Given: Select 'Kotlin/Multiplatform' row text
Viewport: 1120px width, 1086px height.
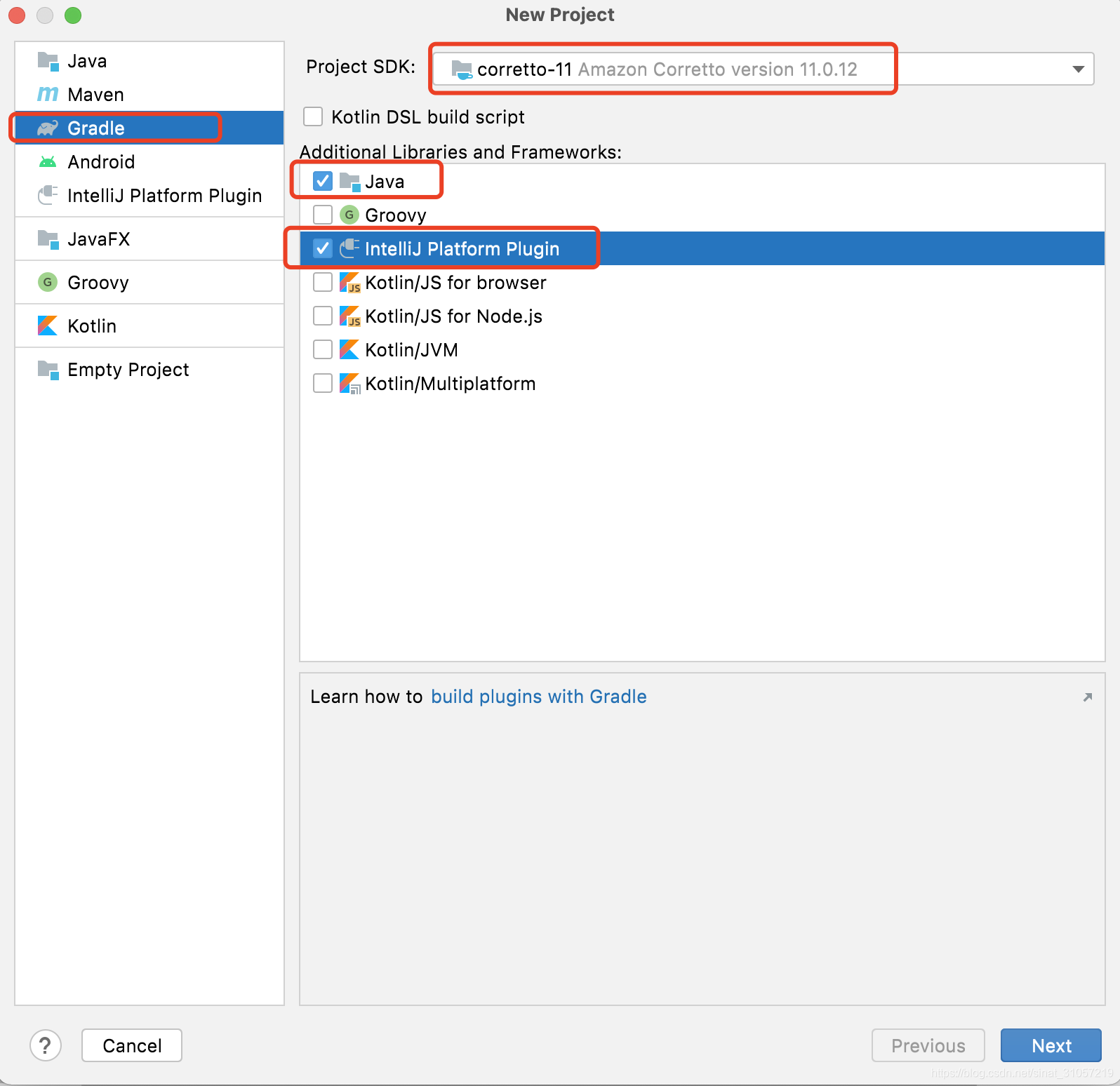Looking at the screenshot, I should pos(451,384).
